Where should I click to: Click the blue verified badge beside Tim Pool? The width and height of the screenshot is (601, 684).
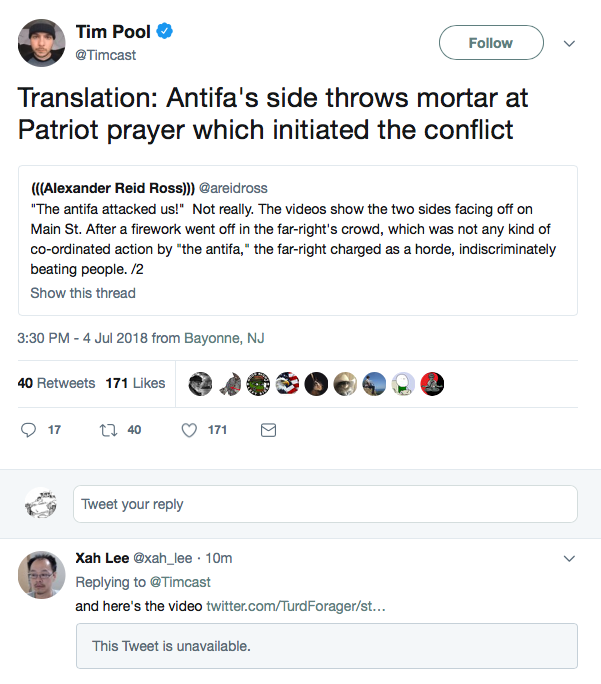[x=165, y=32]
